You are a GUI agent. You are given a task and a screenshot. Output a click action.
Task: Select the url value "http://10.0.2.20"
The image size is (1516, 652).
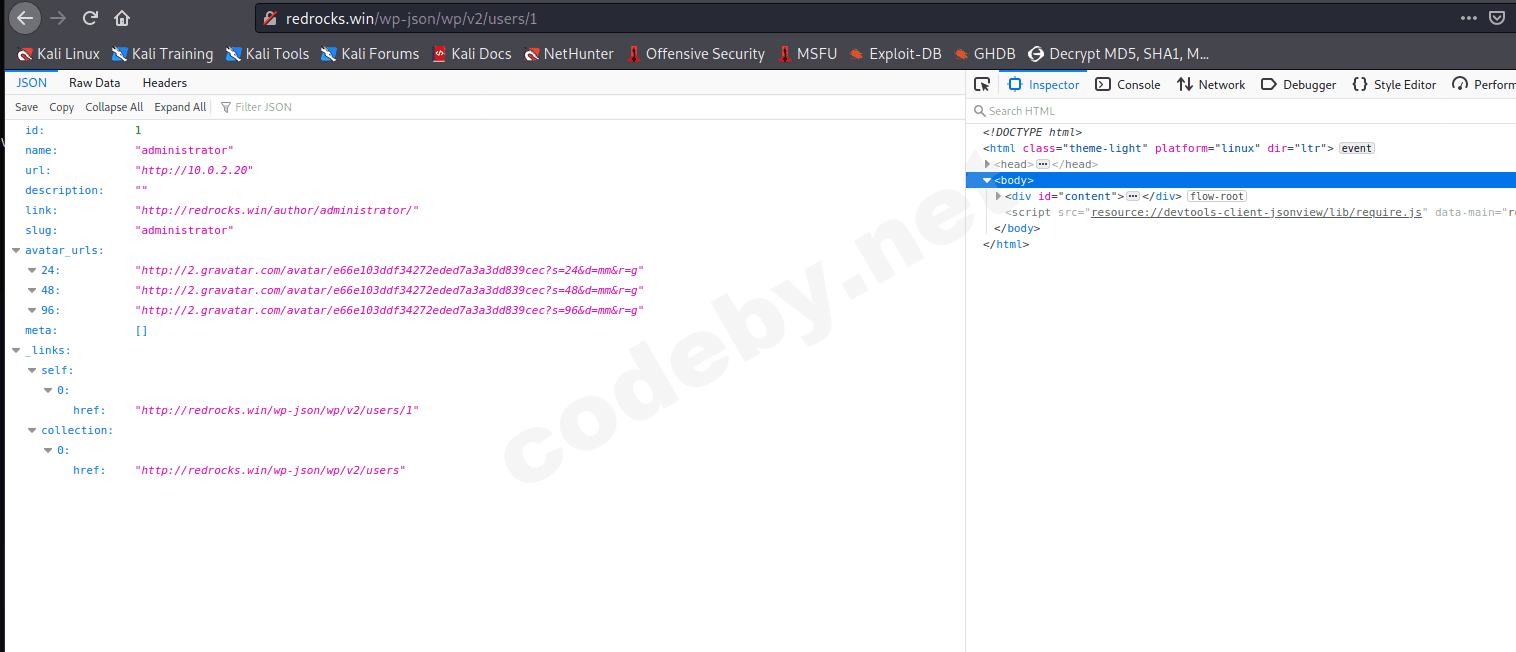194,170
